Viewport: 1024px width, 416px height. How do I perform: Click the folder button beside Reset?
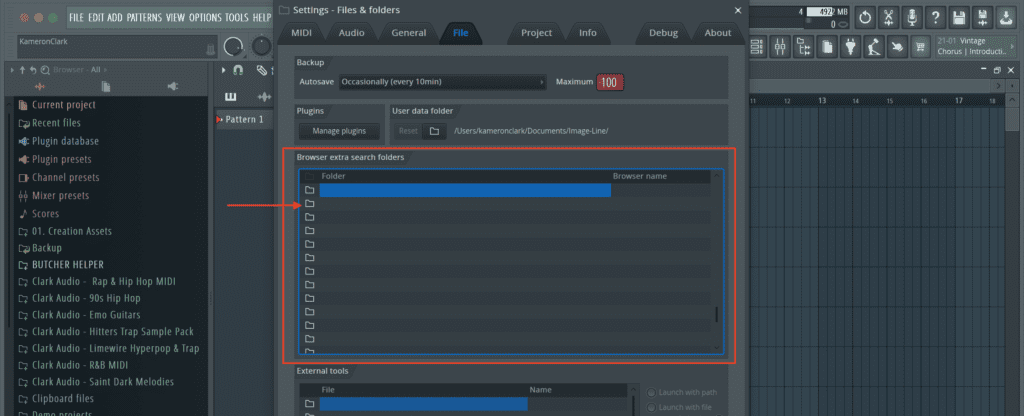tap(434, 131)
